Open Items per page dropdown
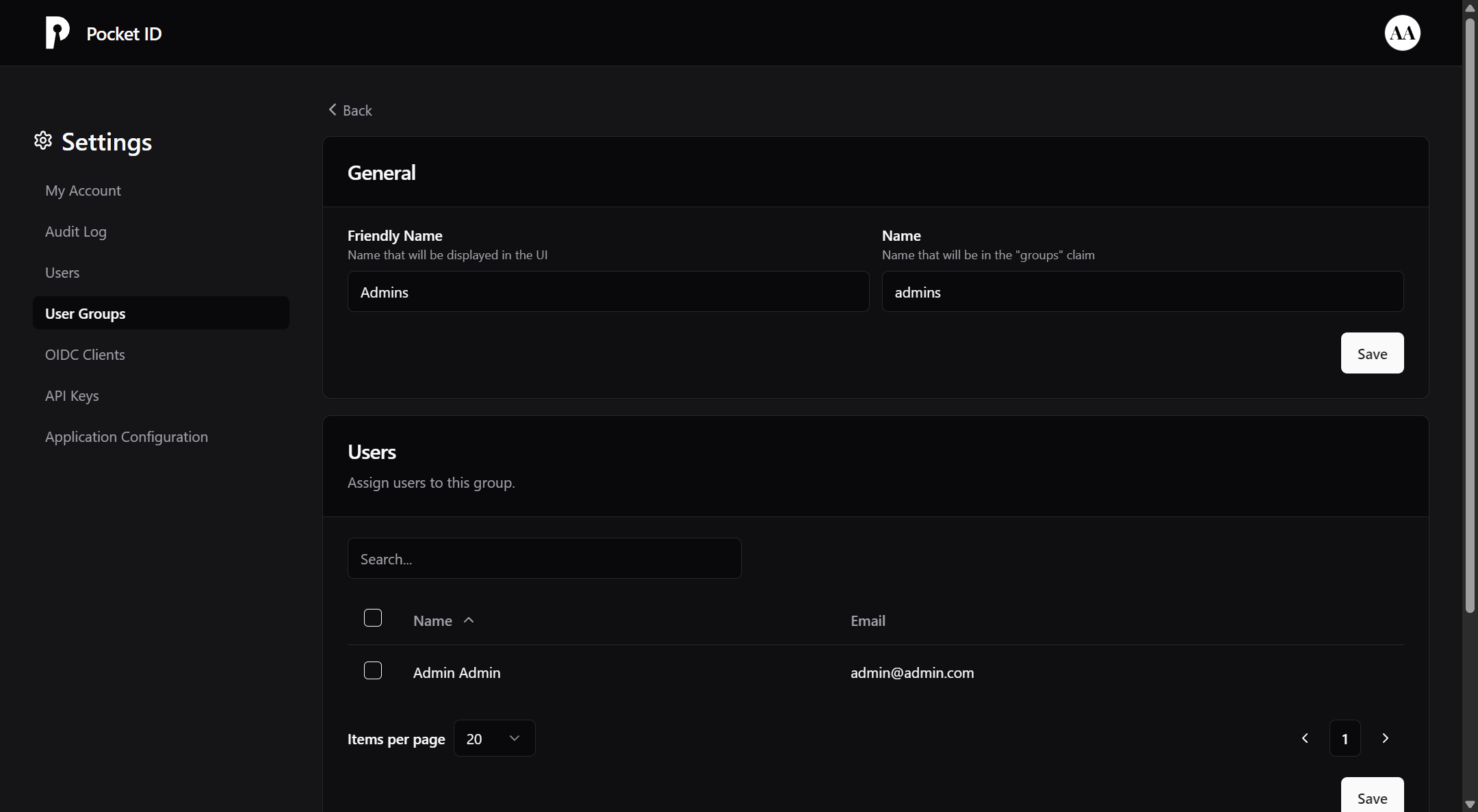The image size is (1478, 812). click(x=494, y=738)
